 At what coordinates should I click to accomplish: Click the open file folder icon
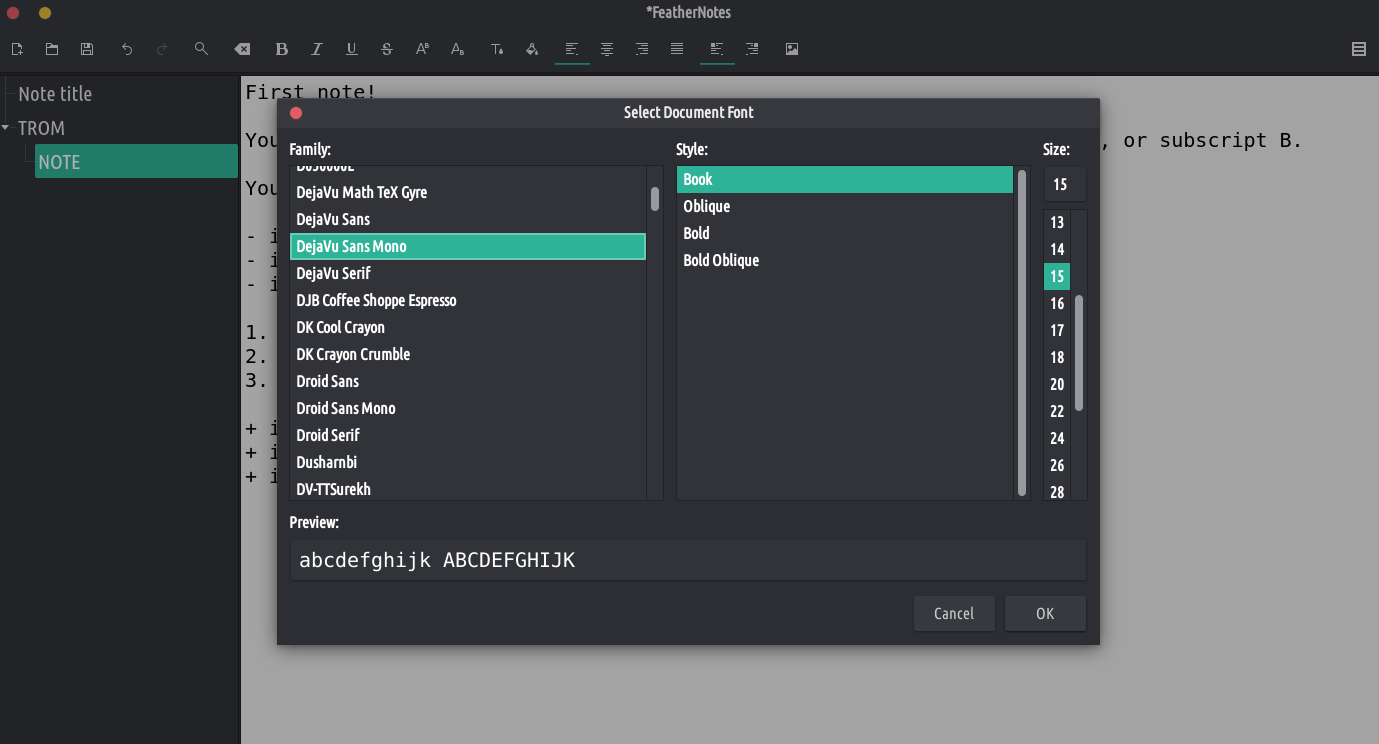(x=52, y=49)
